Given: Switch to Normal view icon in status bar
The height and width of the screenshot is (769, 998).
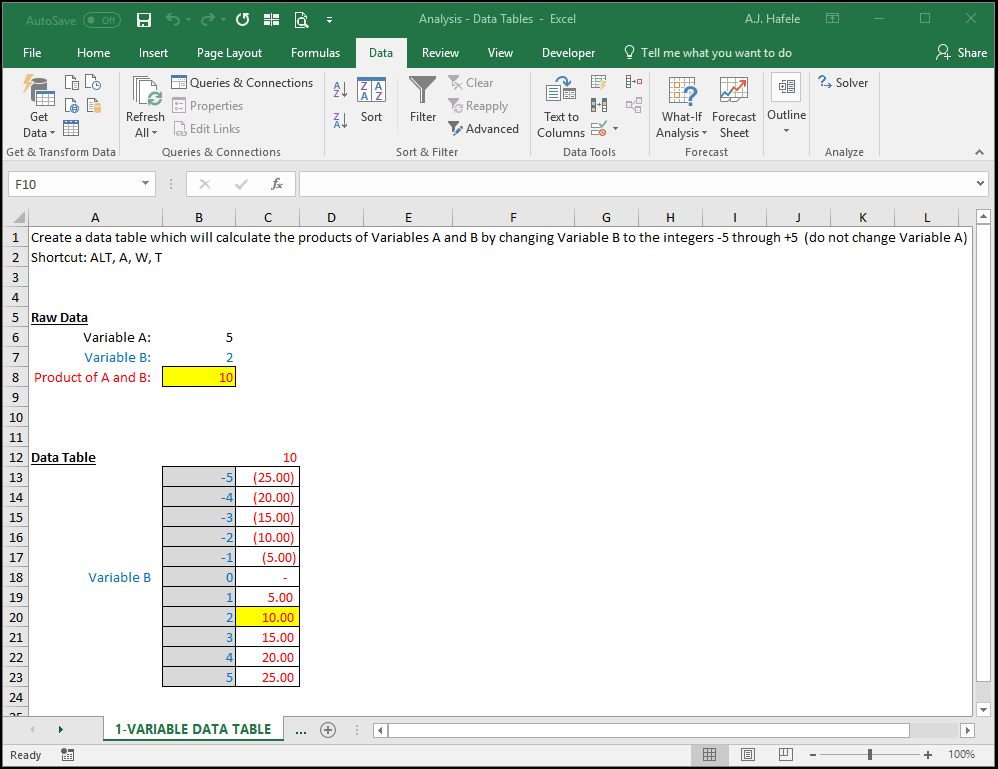Looking at the screenshot, I should [709, 754].
